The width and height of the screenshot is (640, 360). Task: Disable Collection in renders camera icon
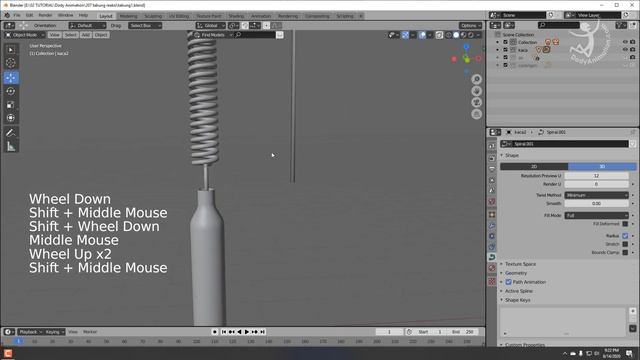click(632, 42)
